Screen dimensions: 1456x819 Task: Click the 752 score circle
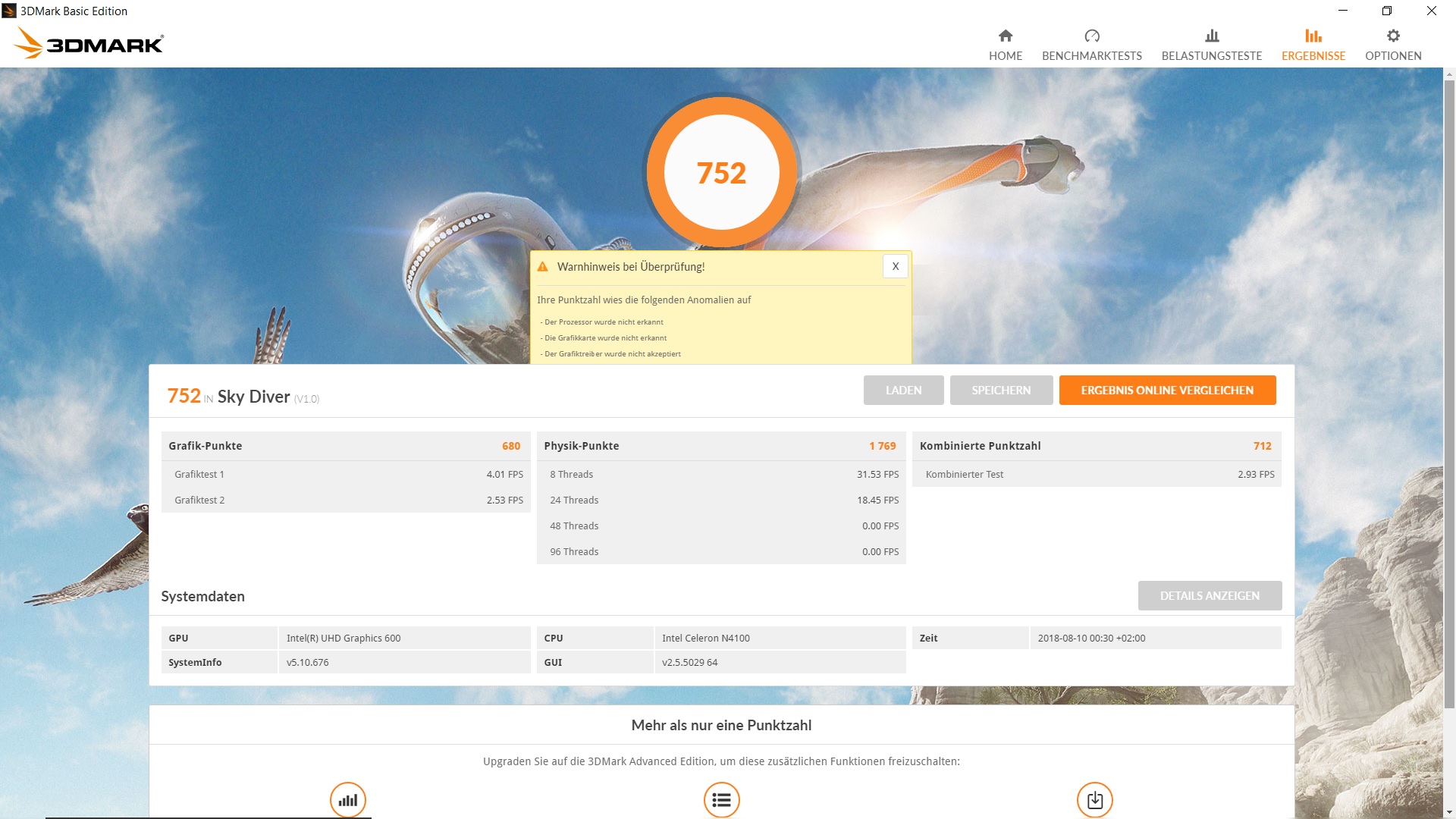[x=721, y=173]
